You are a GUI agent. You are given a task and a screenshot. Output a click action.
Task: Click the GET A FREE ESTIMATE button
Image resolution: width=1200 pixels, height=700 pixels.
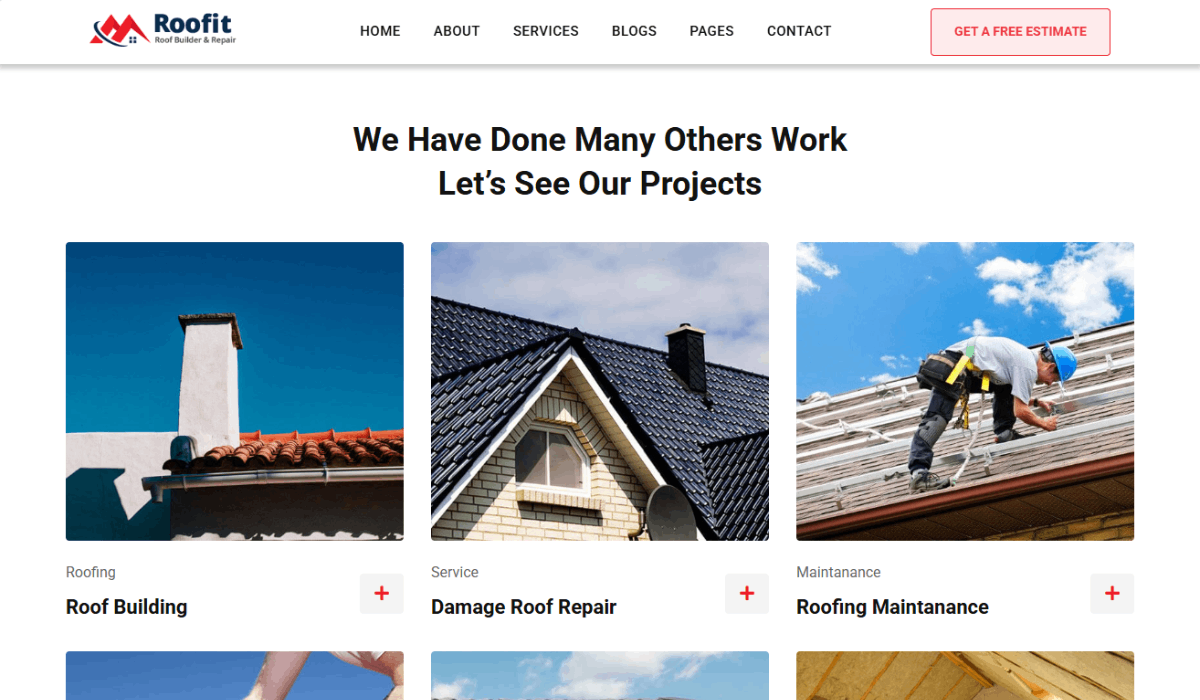(x=1020, y=32)
